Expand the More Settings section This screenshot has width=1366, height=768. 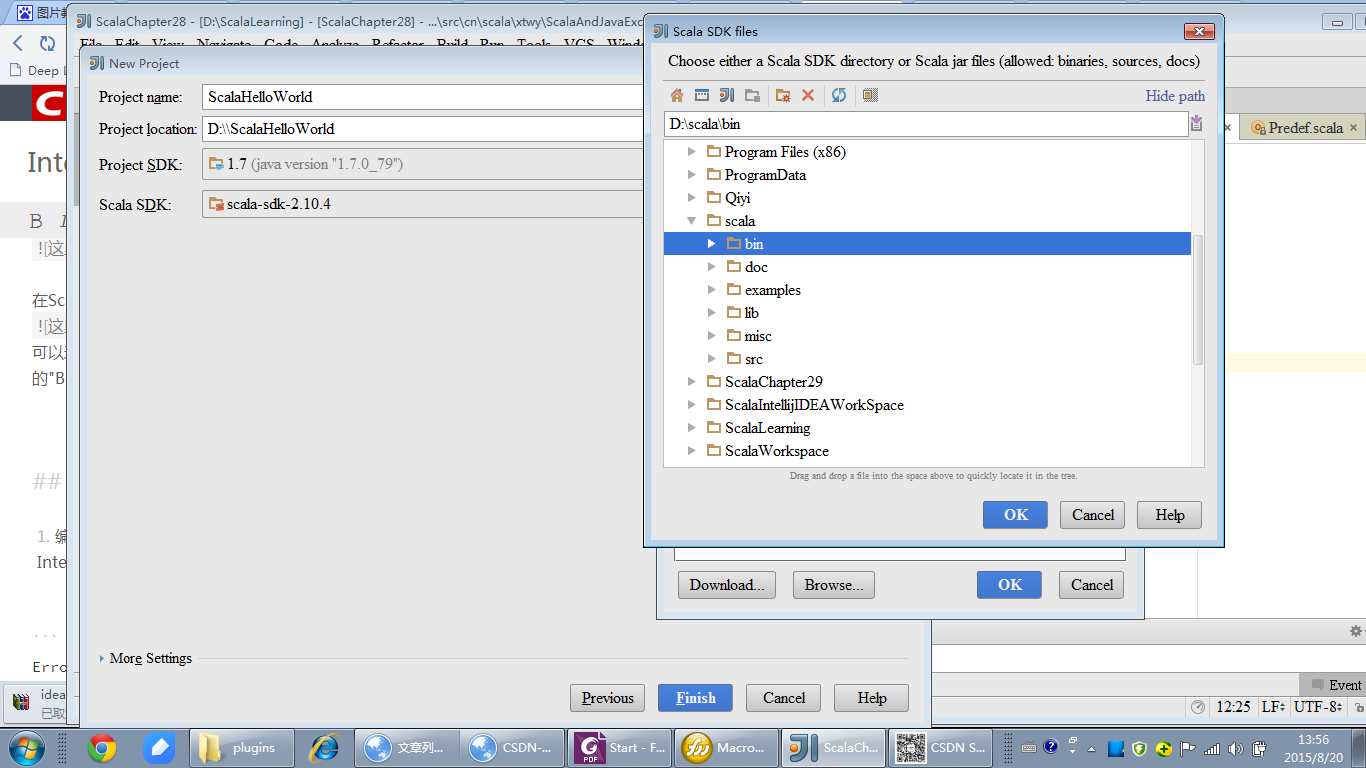point(145,658)
